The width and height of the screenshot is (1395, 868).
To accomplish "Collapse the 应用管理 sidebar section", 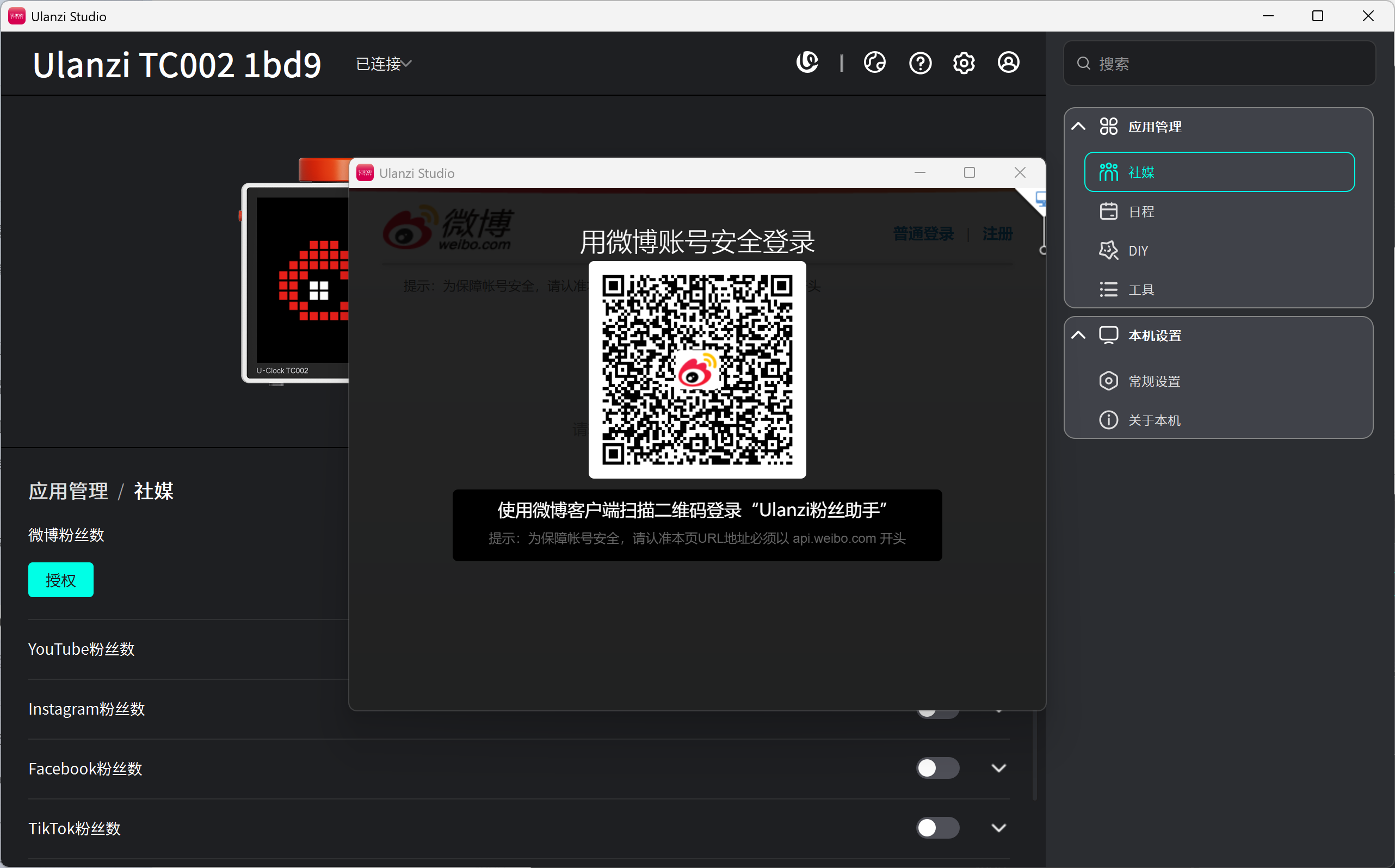I will click(x=1078, y=126).
